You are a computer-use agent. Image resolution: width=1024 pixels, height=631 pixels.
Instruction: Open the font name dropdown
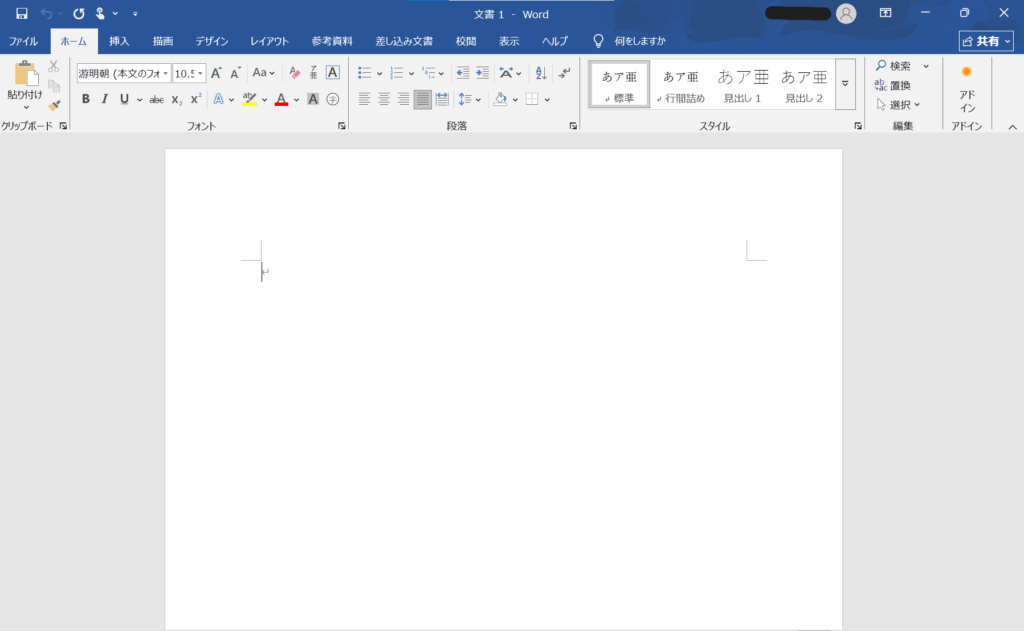122,73
